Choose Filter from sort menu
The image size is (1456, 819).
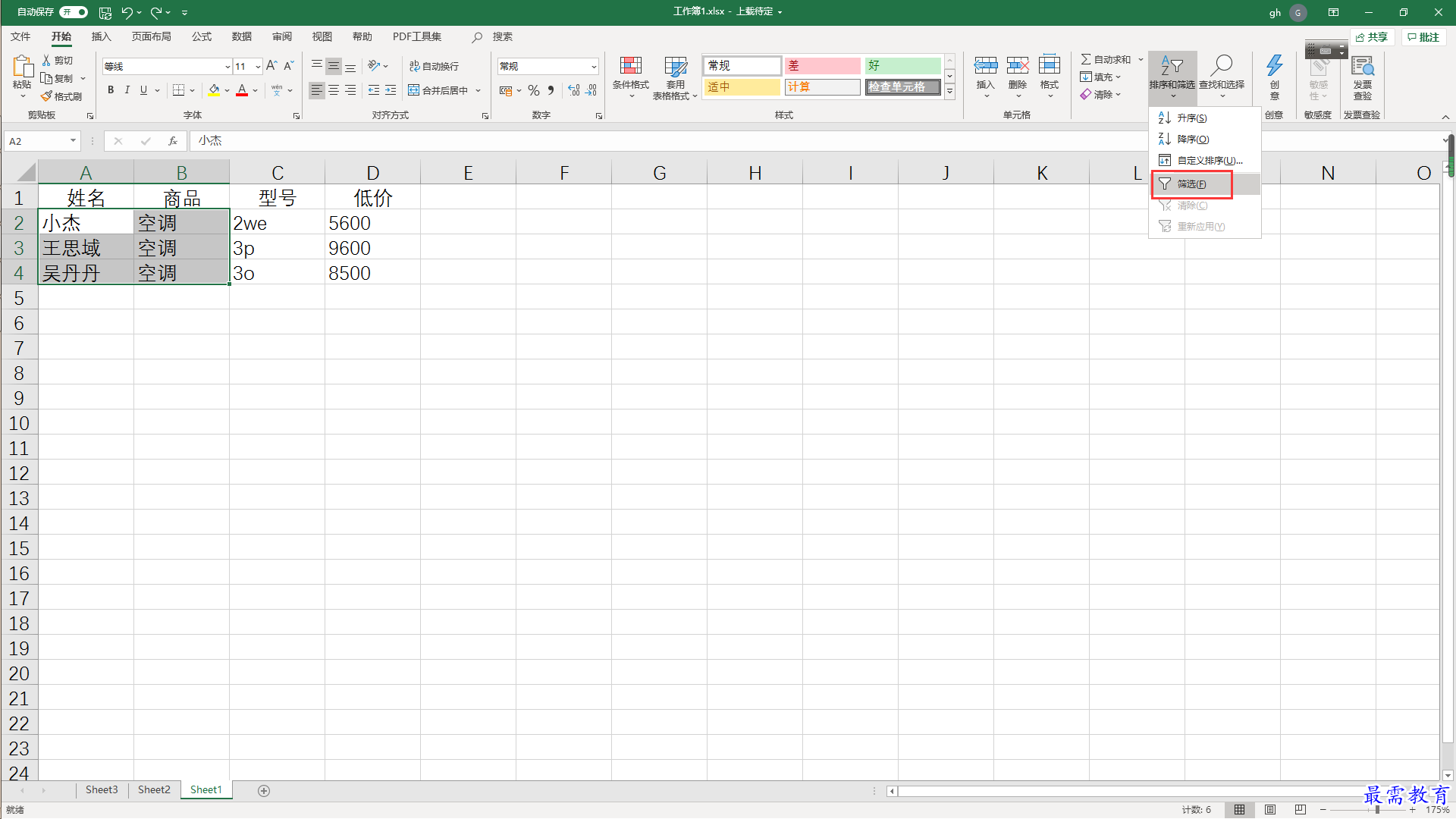click(1205, 184)
